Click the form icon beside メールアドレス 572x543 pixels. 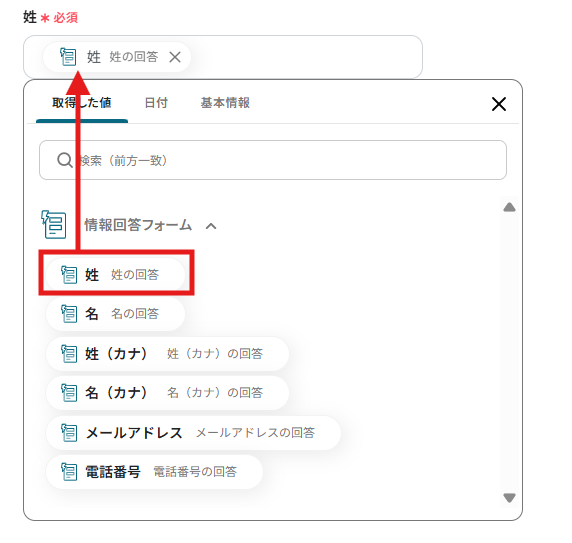(x=69, y=433)
